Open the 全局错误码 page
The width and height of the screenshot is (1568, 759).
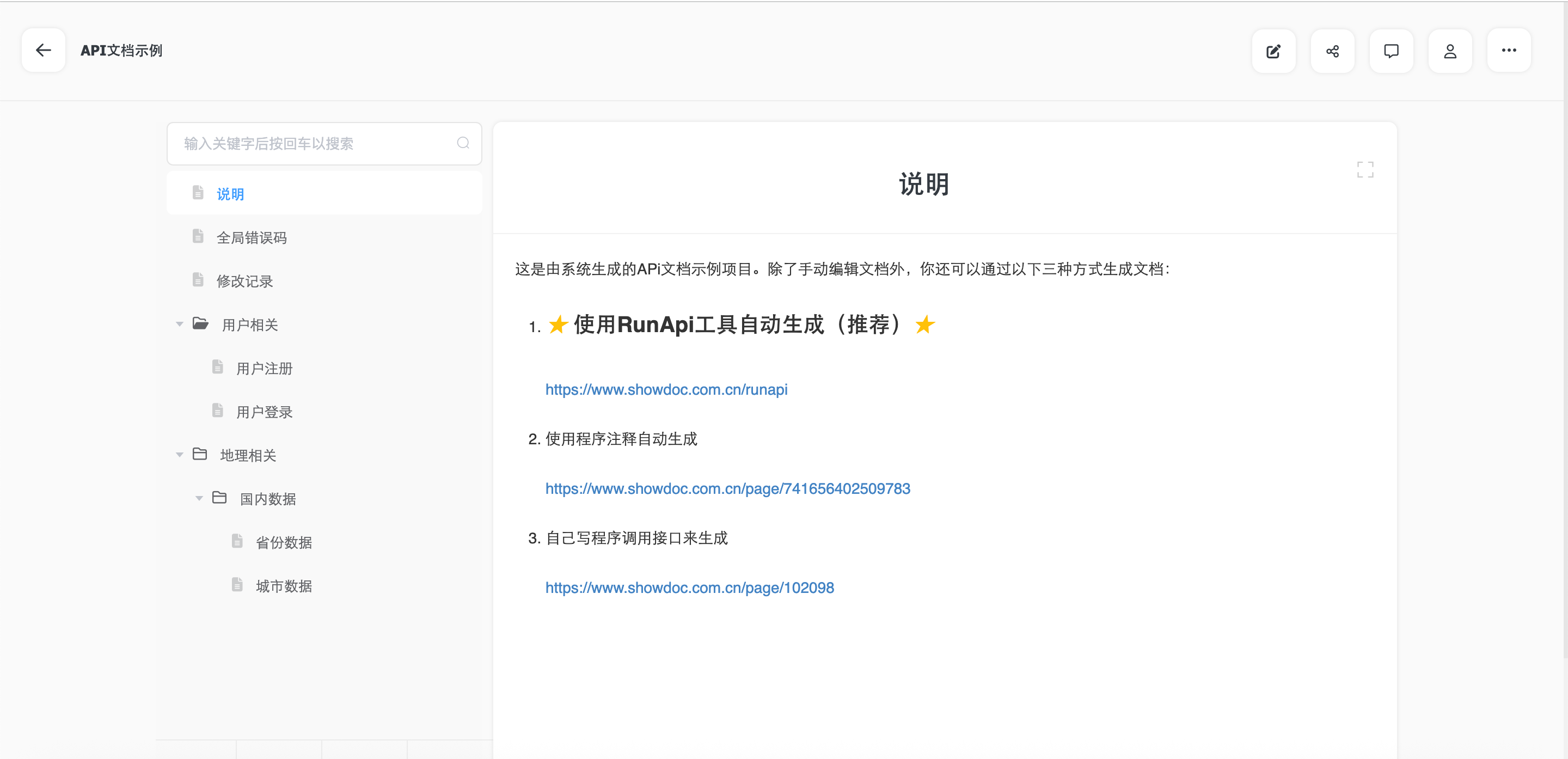pyautogui.click(x=252, y=238)
